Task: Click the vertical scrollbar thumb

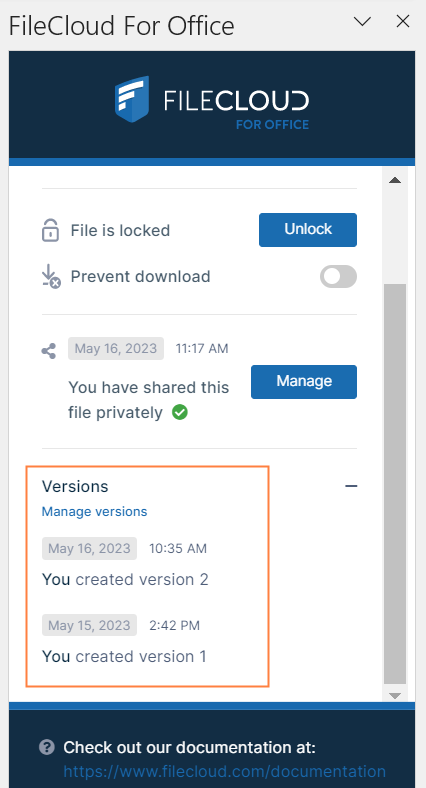Action: pyautogui.click(x=395, y=483)
